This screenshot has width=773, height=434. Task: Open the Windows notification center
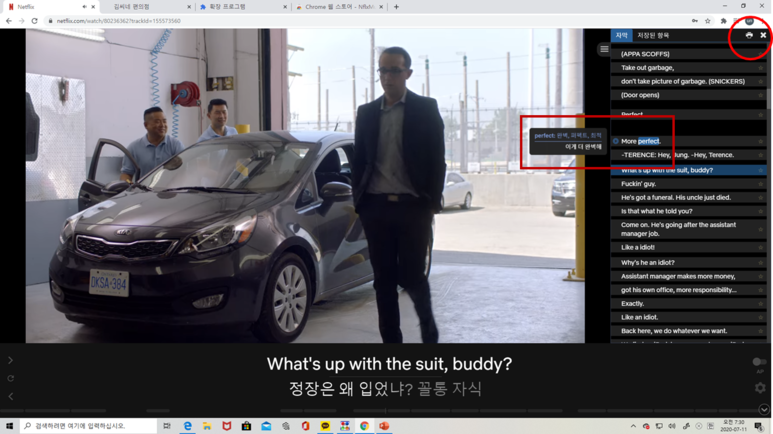759,426
